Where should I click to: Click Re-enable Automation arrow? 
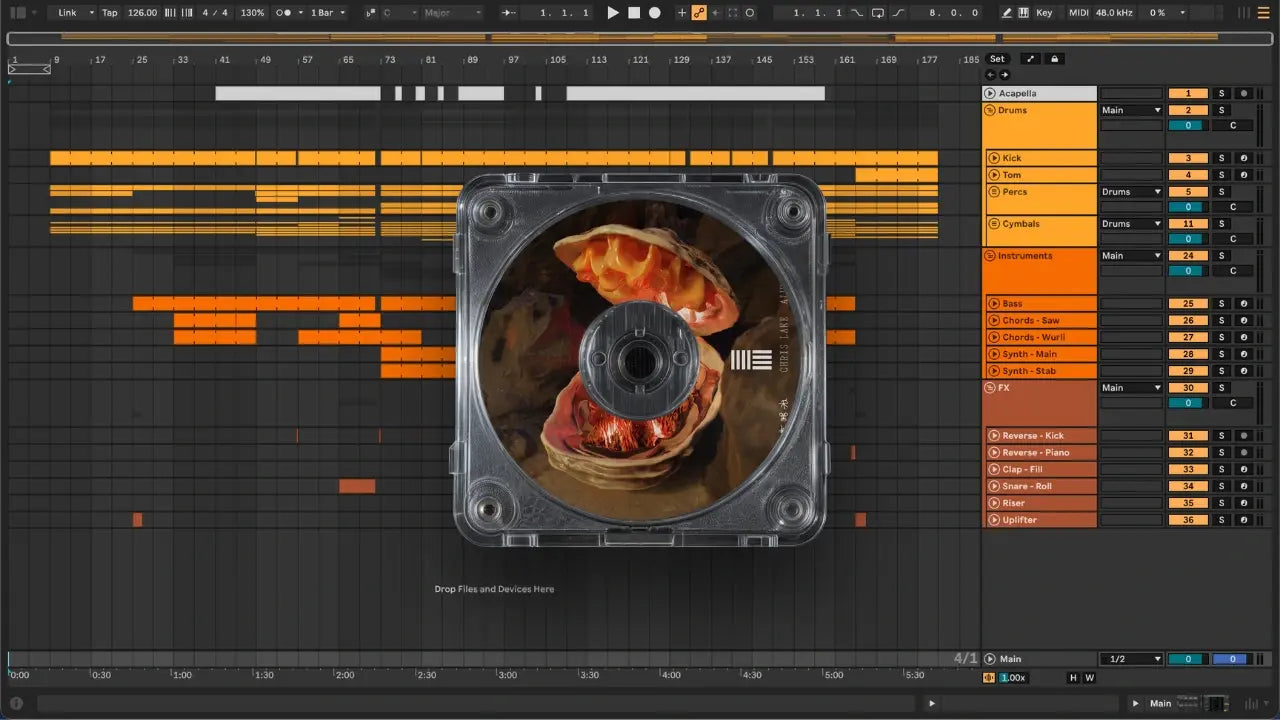coord(716,13)
